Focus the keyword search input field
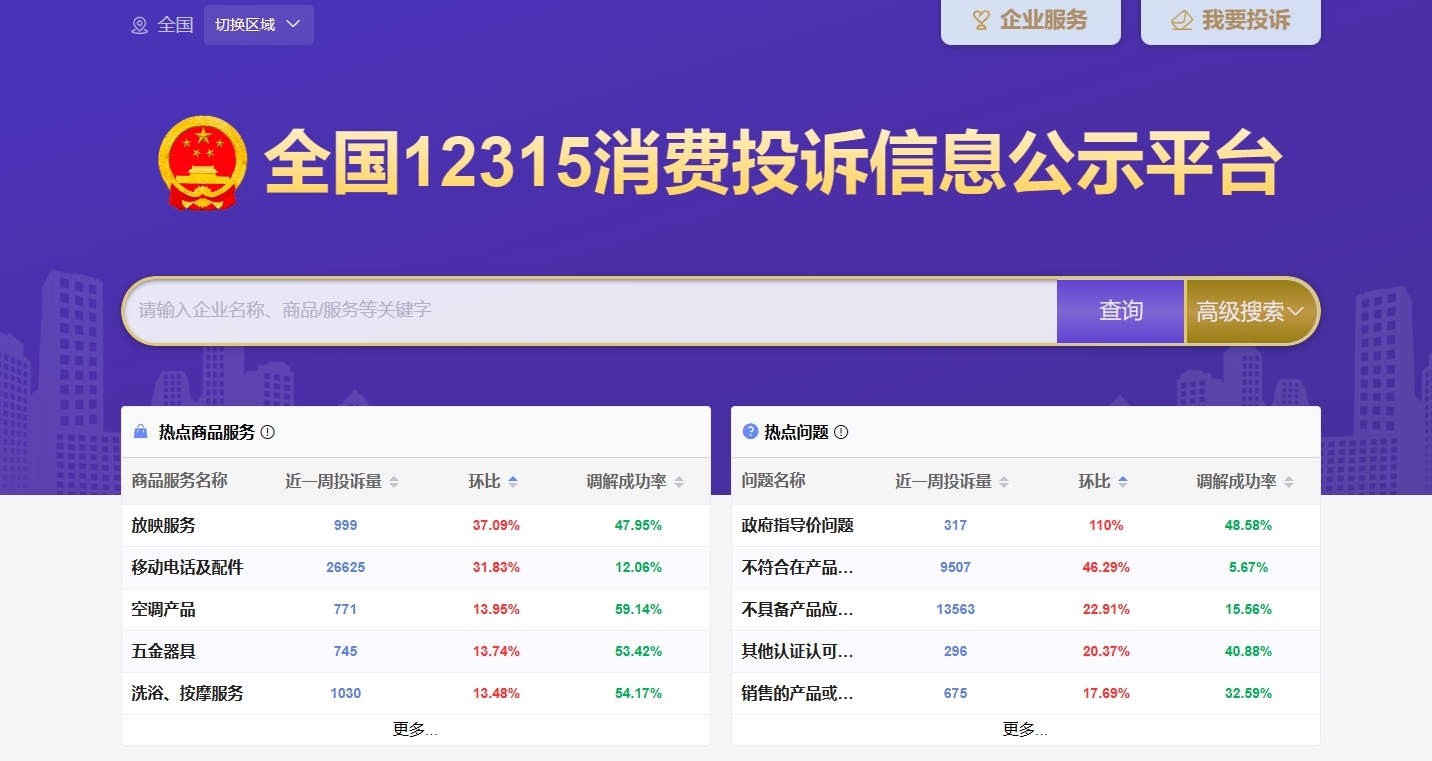The width and height of the screenshot is (1432, 761). 590,311
